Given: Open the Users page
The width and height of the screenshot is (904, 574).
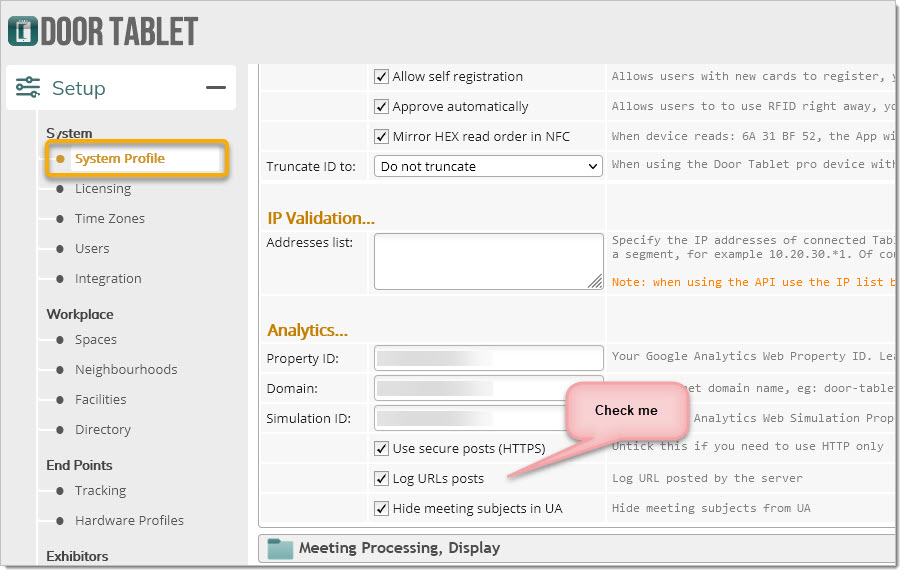Looking at the screenshot, I should pos(92,249).
